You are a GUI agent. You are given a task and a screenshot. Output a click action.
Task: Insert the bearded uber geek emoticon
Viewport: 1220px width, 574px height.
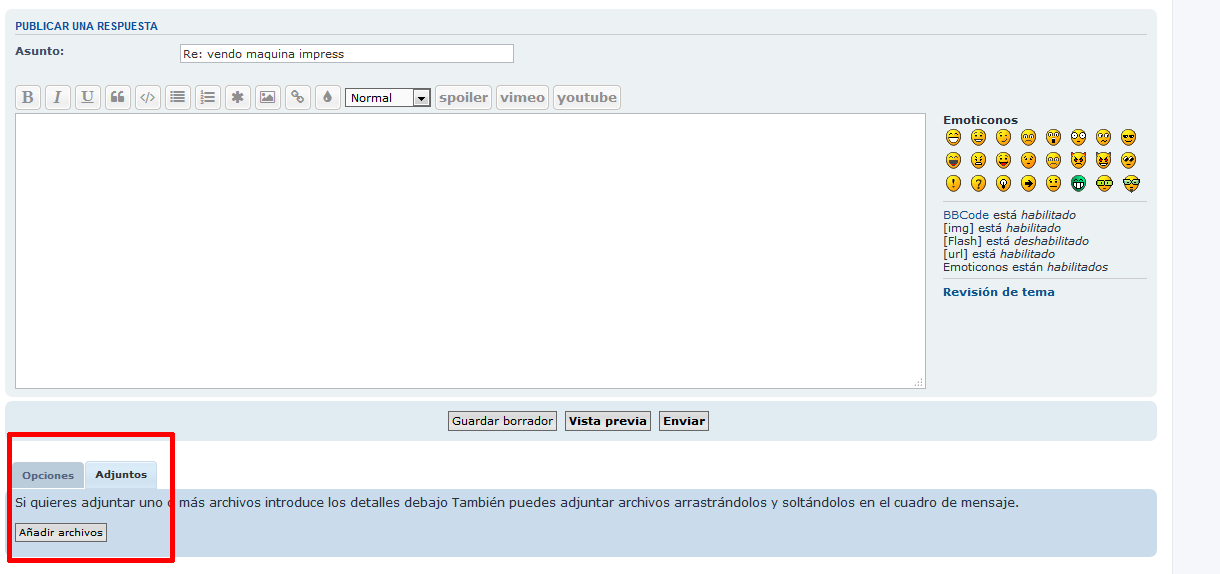click(1132, 184)
